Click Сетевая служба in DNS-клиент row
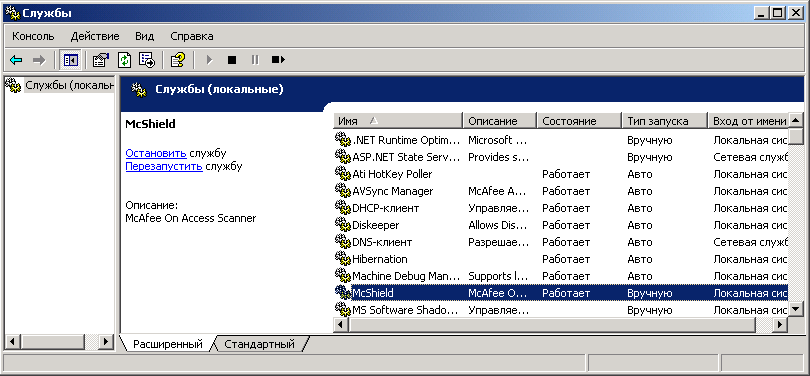The width and height of the screenshot is (810, 376). coord(750,242)
